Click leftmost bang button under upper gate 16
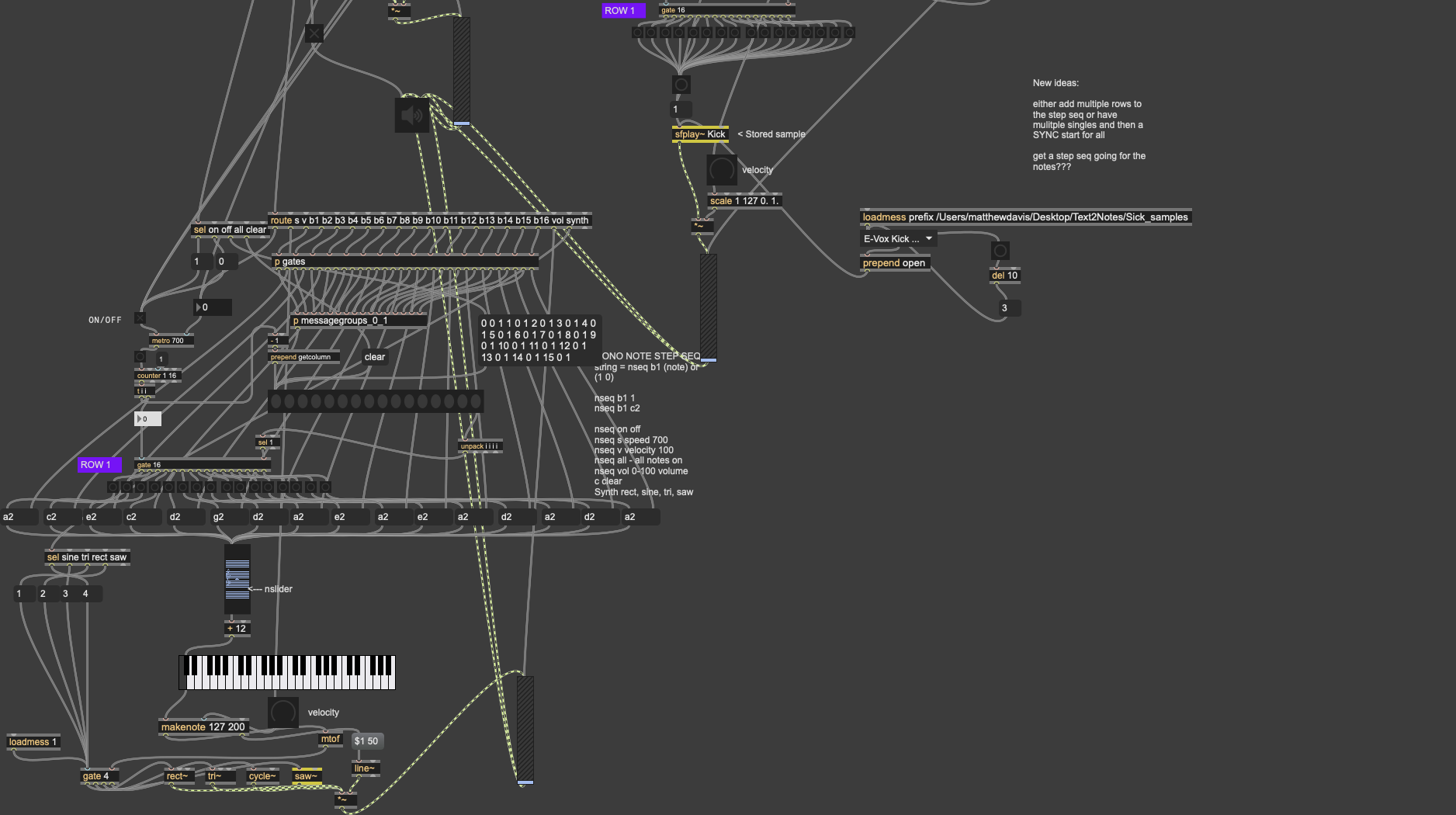The width and height of the screenshot is (1456, 815). [637, 33]
